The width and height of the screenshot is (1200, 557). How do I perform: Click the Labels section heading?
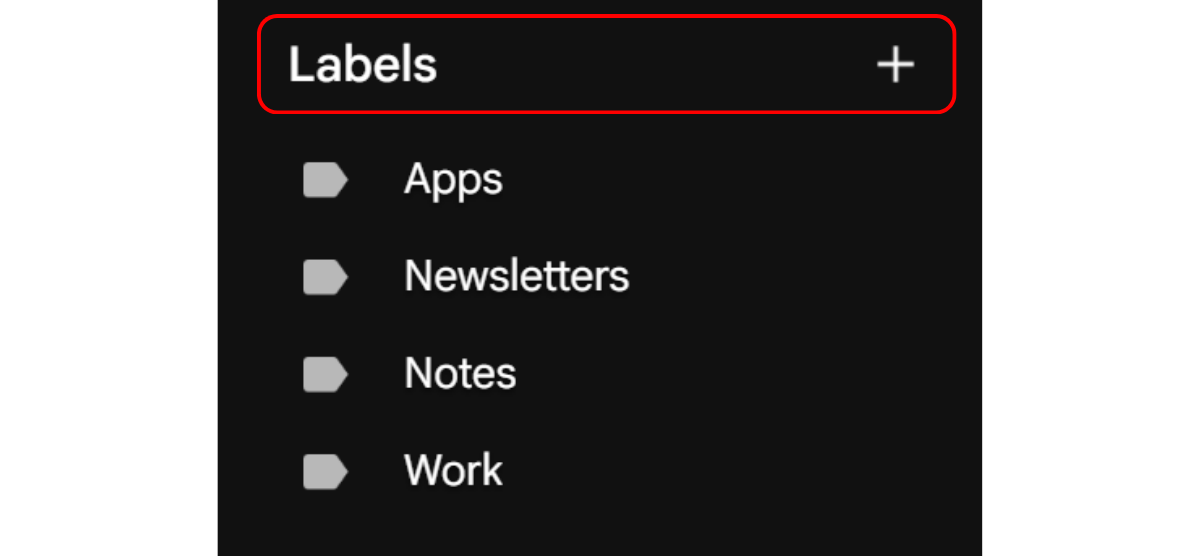363,66
